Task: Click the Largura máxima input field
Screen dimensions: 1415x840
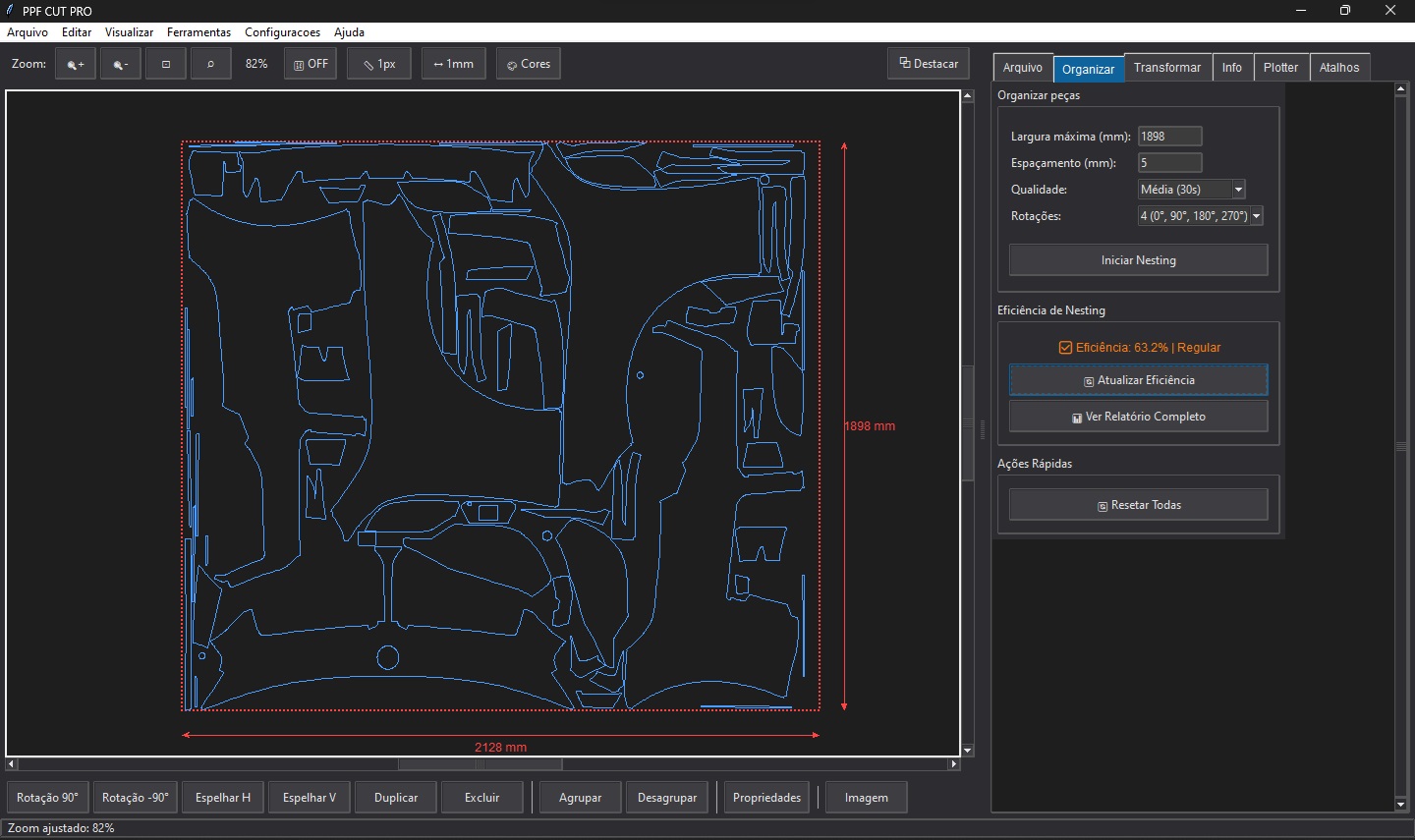Action: [x=1169, y=137]
